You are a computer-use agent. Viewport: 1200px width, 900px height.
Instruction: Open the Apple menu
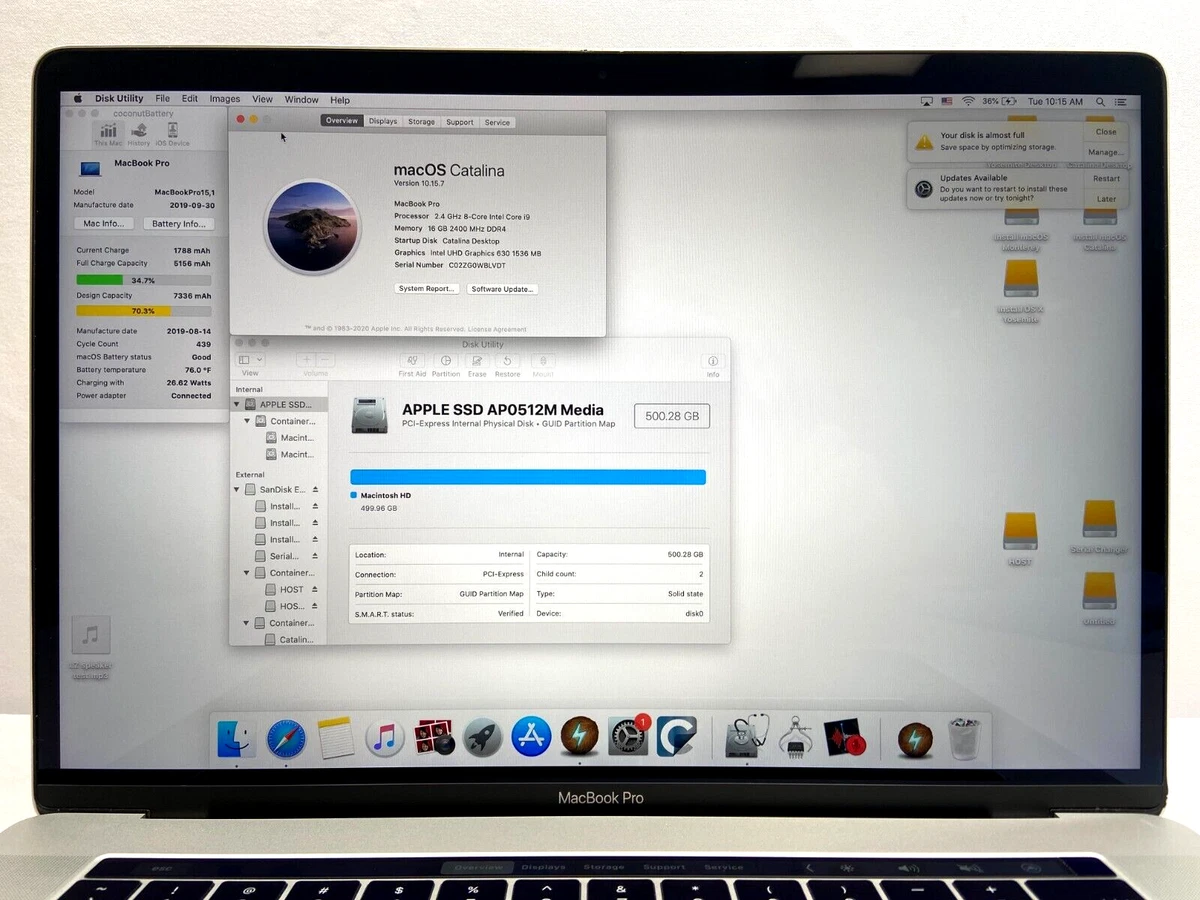[77, 99]
